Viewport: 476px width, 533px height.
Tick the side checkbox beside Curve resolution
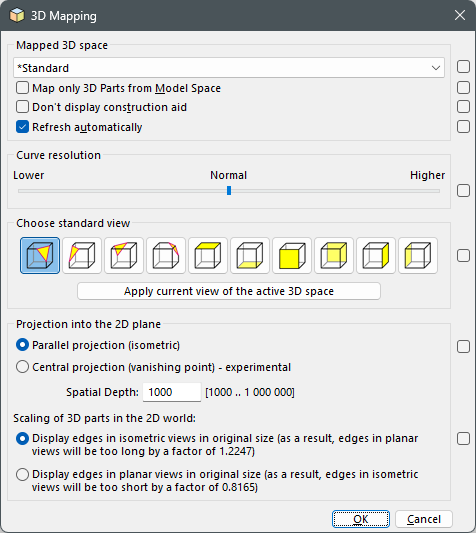pyautogui.click(x=463, y=190)
